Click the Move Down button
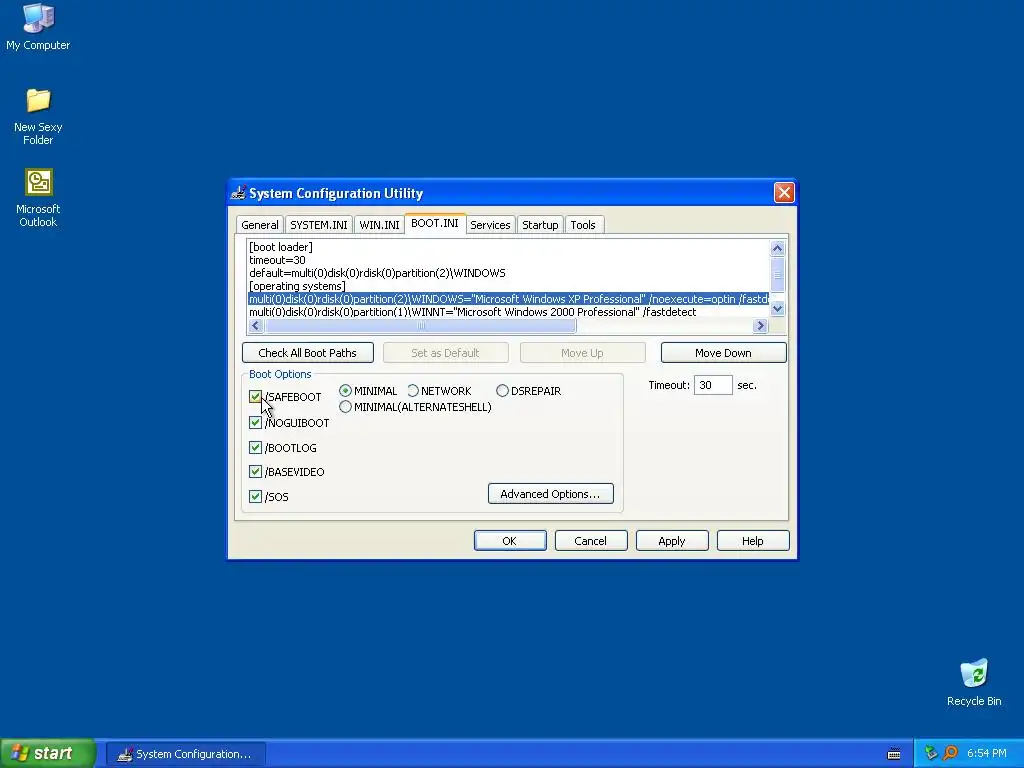Screen dimensions: 1024x768 click(723, 353)
